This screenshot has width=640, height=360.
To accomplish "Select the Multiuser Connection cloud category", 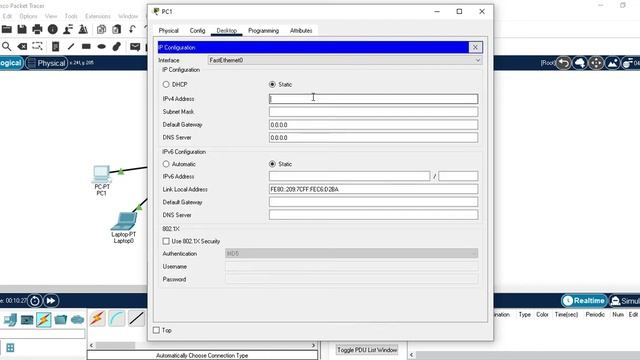I will click(x=77, y=319).
